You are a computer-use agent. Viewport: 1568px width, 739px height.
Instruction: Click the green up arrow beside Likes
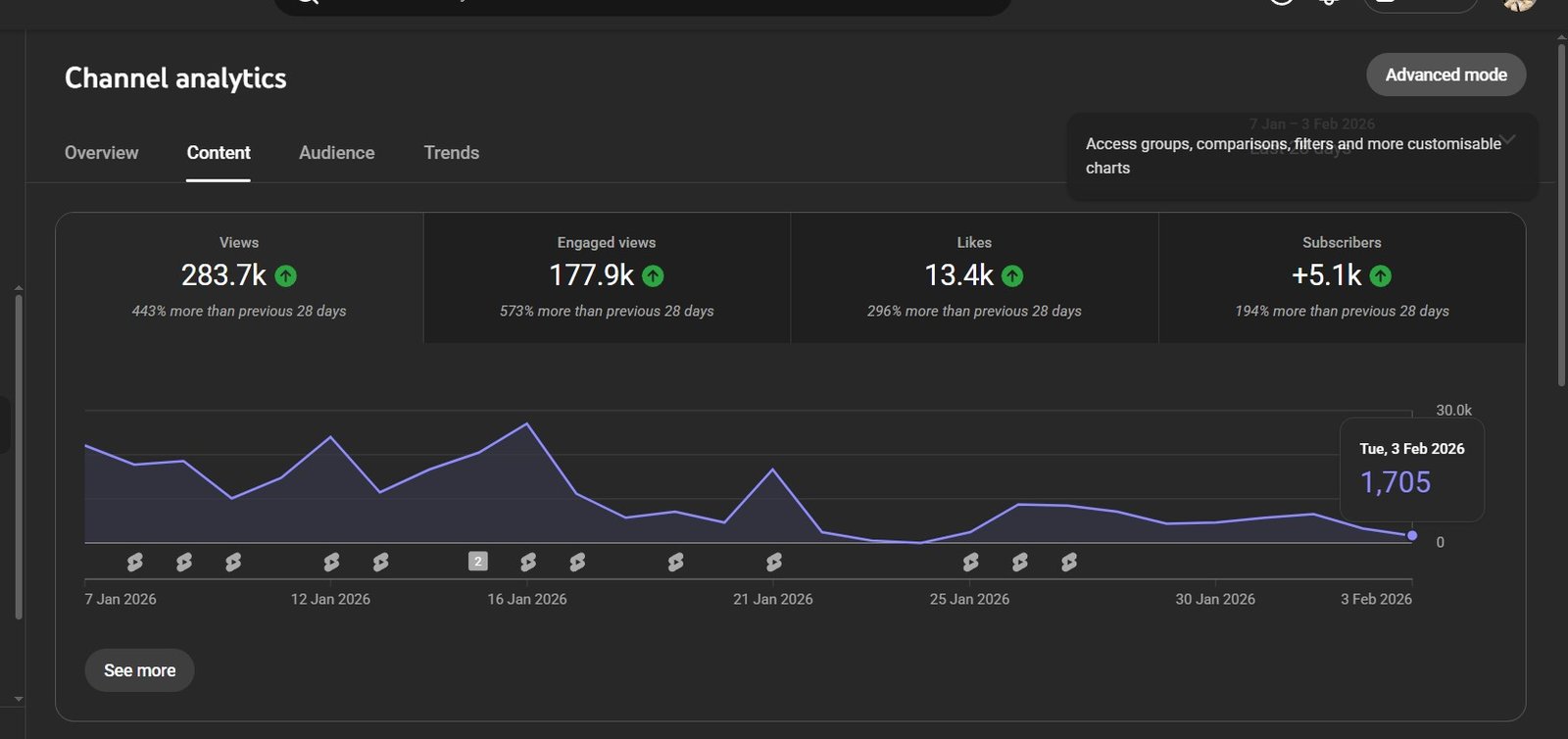[x=1012, y=276]
